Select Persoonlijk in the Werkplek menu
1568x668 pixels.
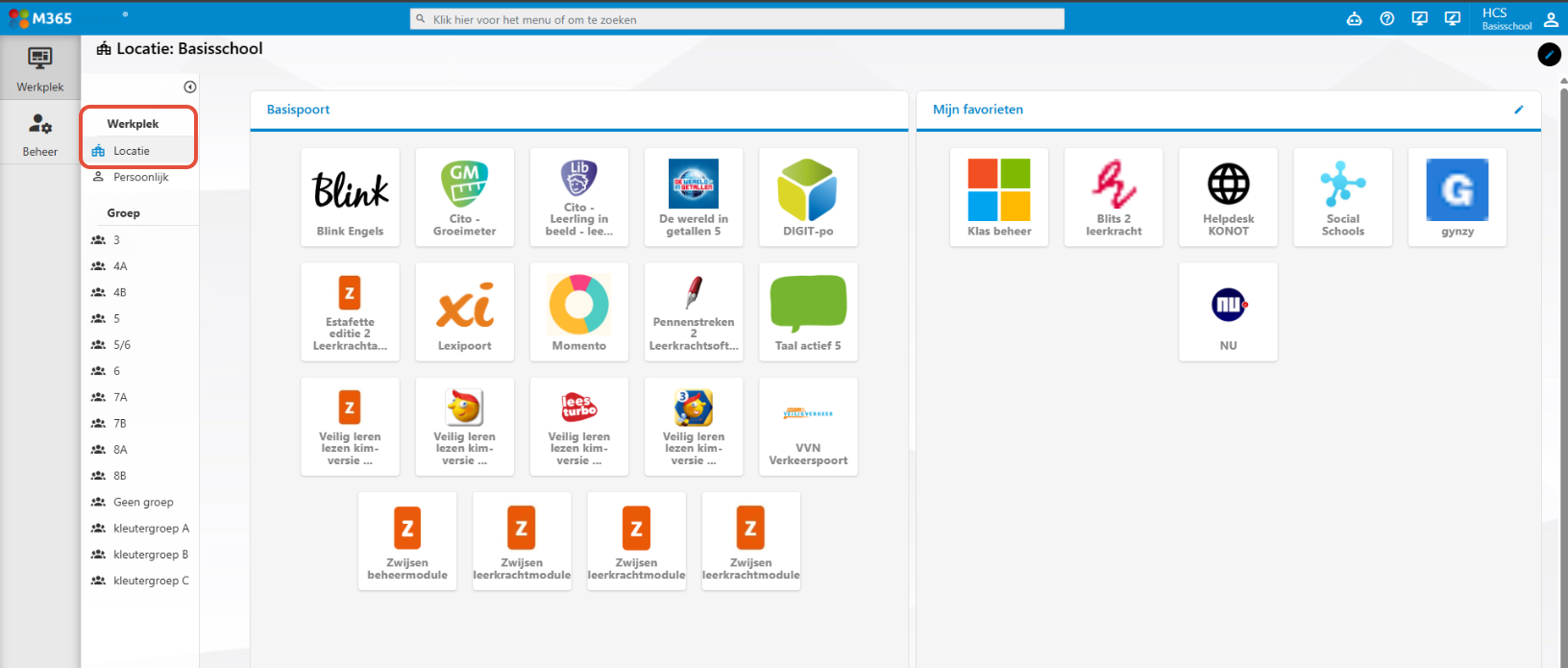140,177
